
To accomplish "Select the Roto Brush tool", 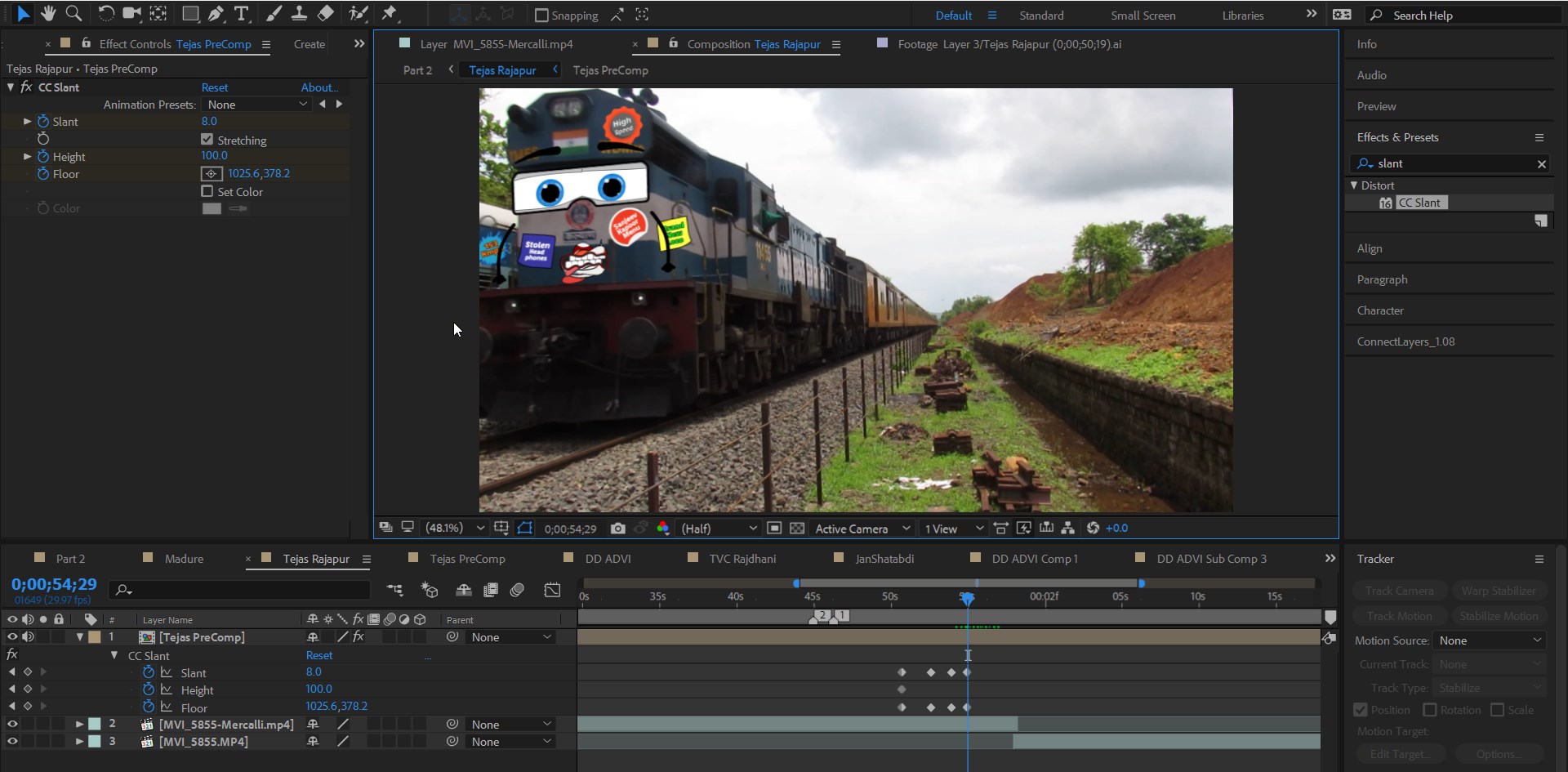I will coord(358,13).
